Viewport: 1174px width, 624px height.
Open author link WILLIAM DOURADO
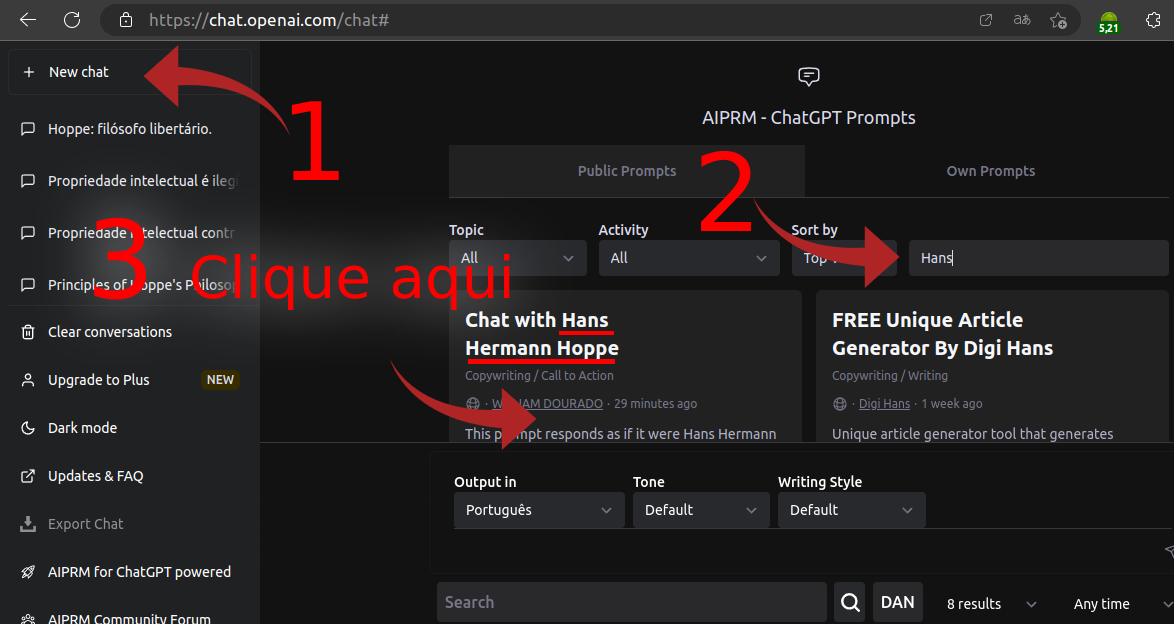pos(547,403)
